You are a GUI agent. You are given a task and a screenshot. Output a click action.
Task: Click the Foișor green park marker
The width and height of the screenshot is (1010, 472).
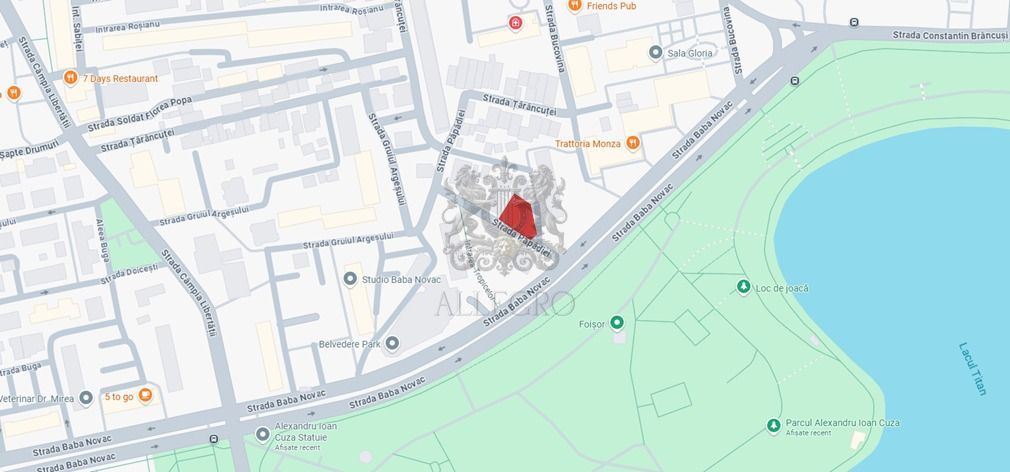click(617, 323)
